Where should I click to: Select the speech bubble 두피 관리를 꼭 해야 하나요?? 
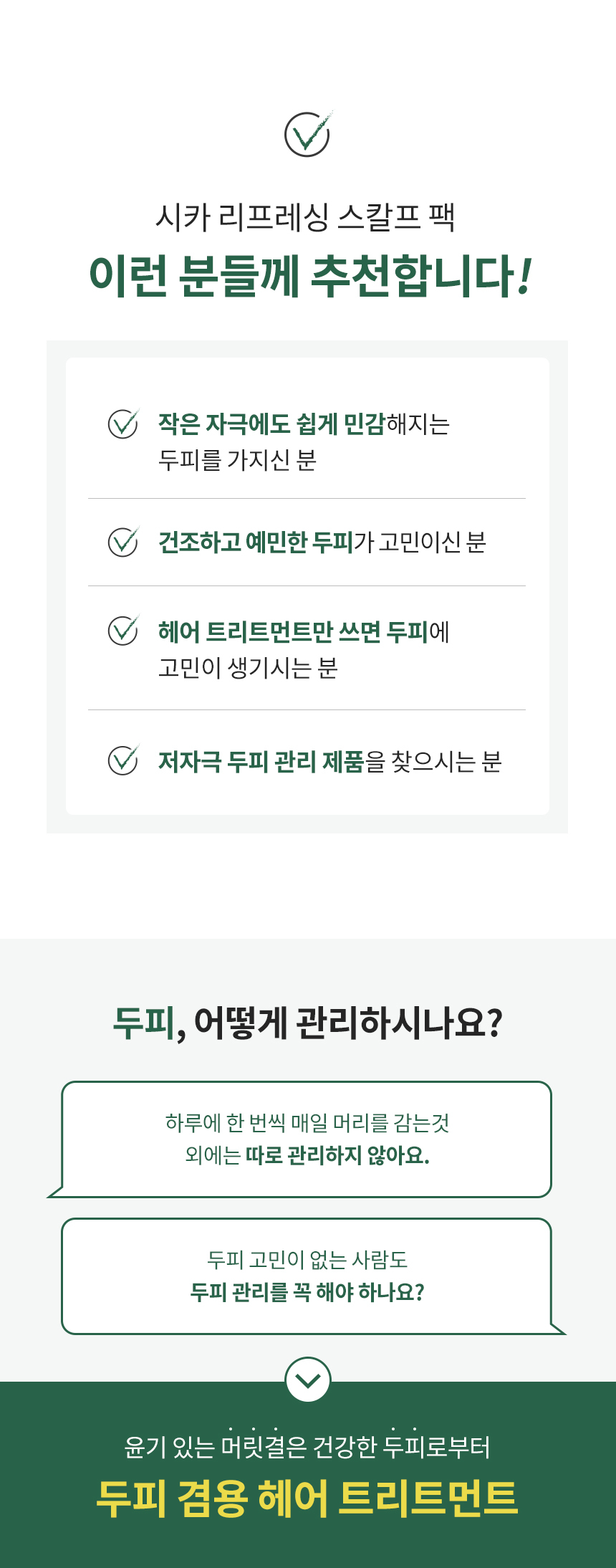click(307, 1276)
